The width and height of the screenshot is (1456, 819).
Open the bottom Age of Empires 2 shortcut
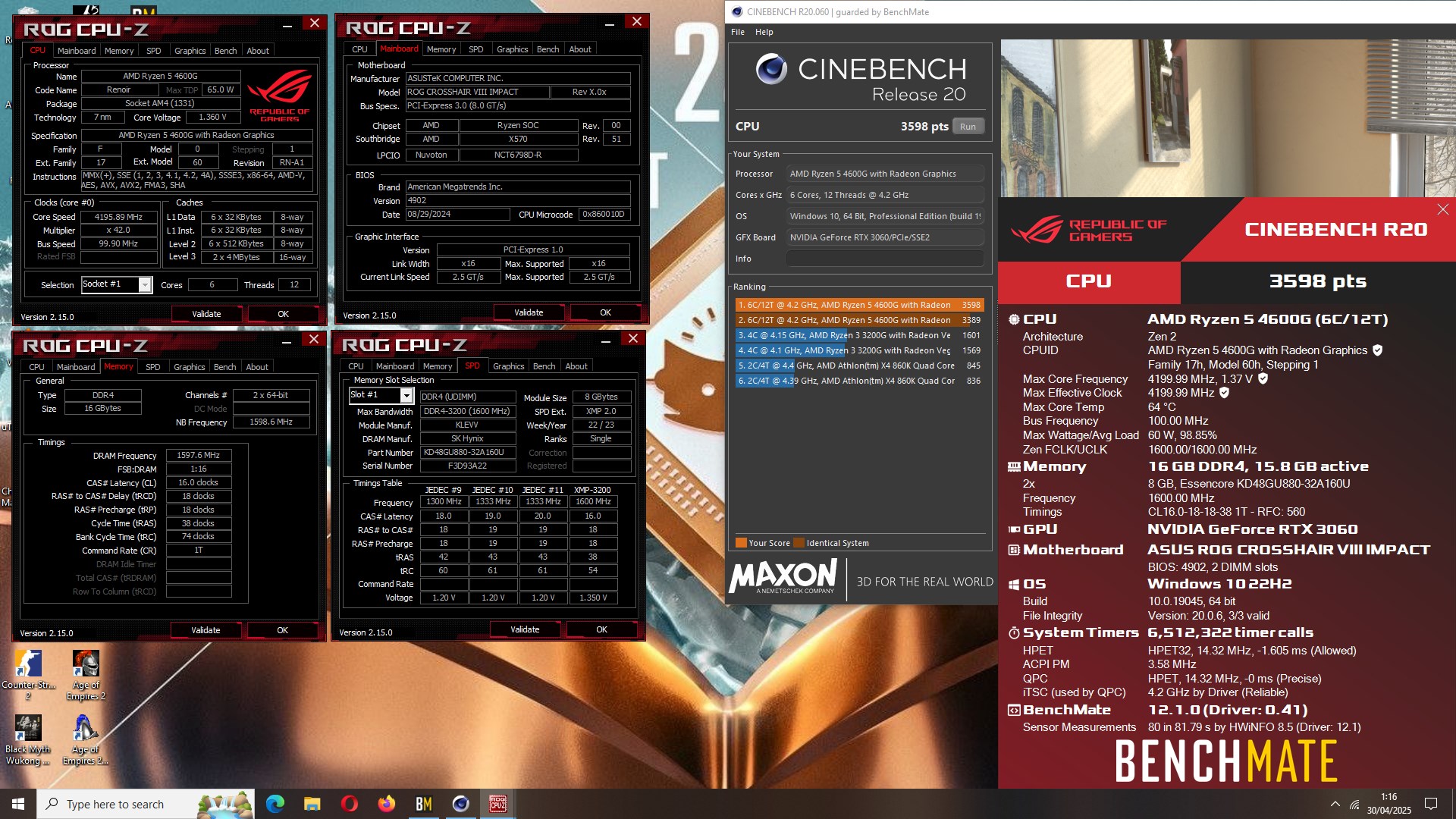tap(86, 740)
